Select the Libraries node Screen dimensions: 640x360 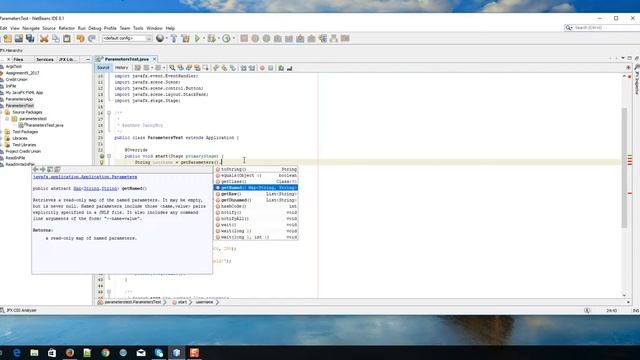pos(20,138)
